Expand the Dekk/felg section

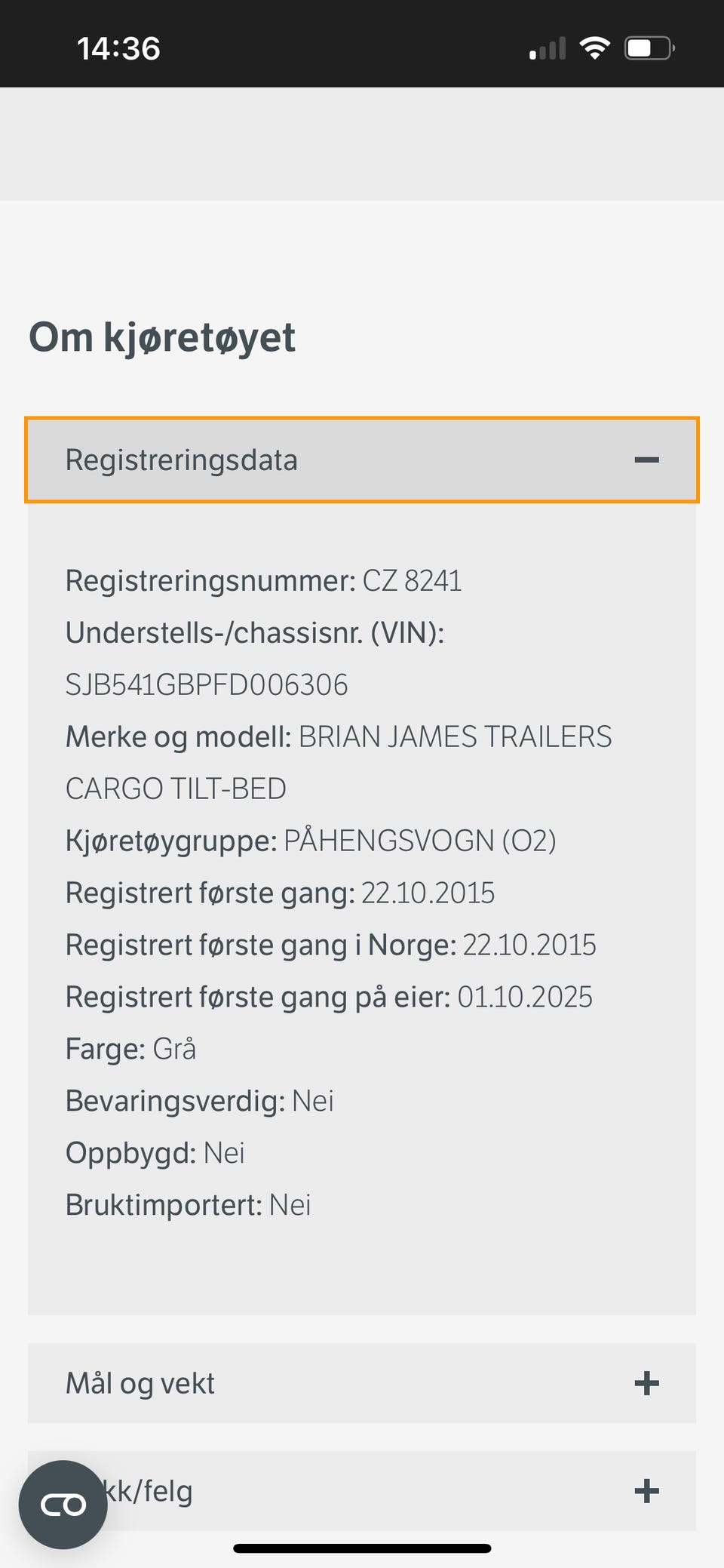(x=362, y=1490)
